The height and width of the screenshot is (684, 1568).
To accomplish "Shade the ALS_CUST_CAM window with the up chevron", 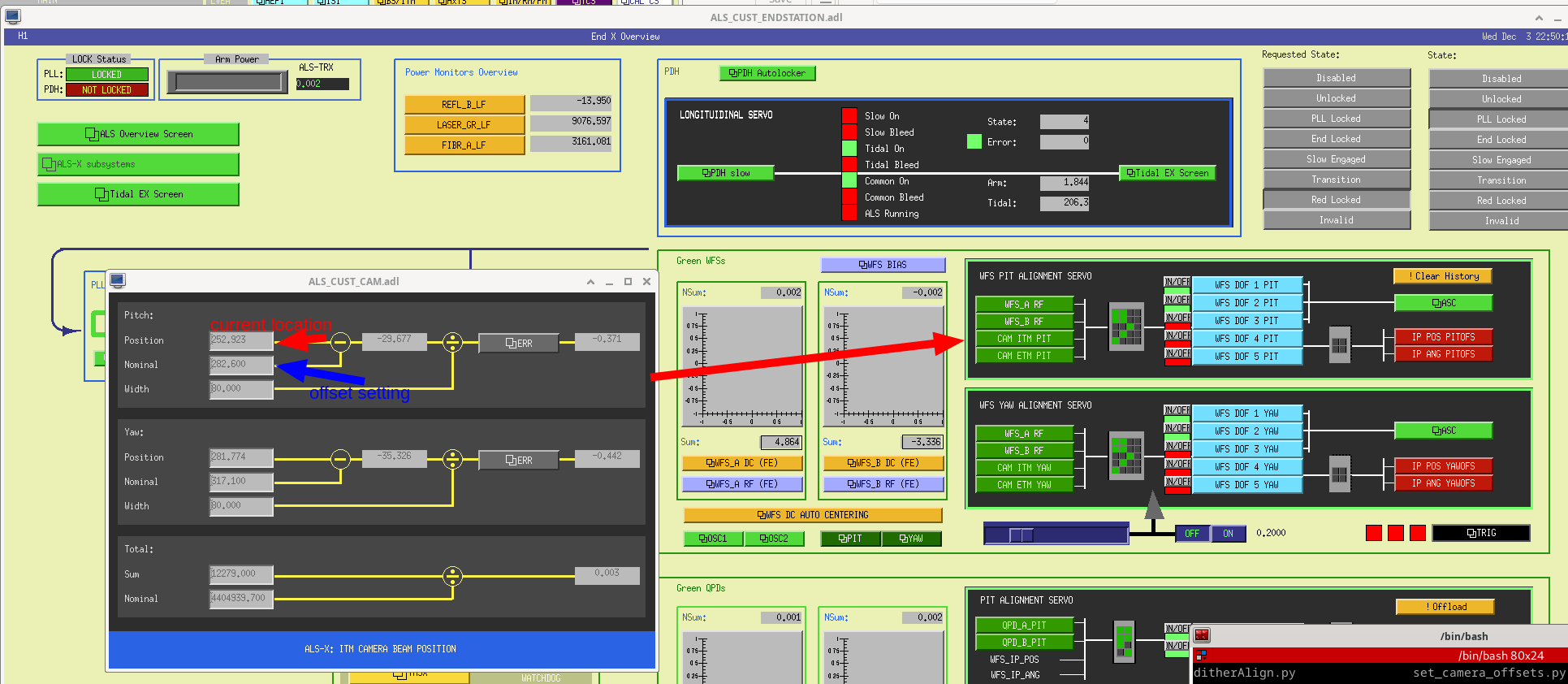I will (x=590, y=282).
